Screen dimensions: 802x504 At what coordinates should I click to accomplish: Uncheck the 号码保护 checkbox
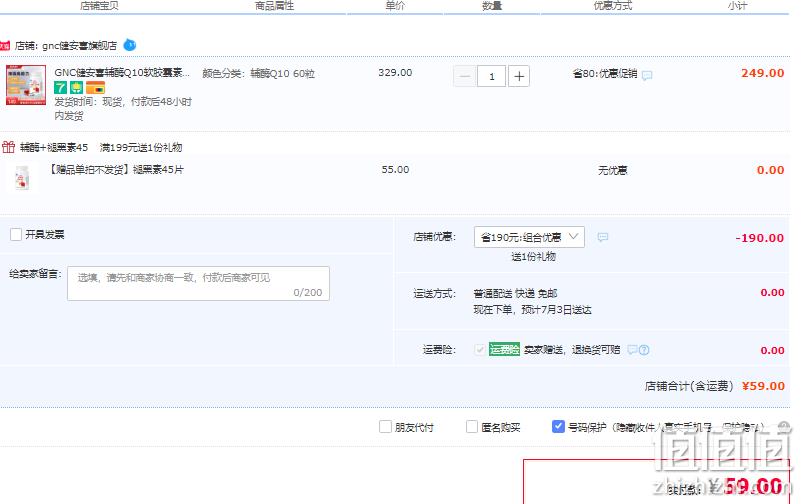(x=558, y=426)
